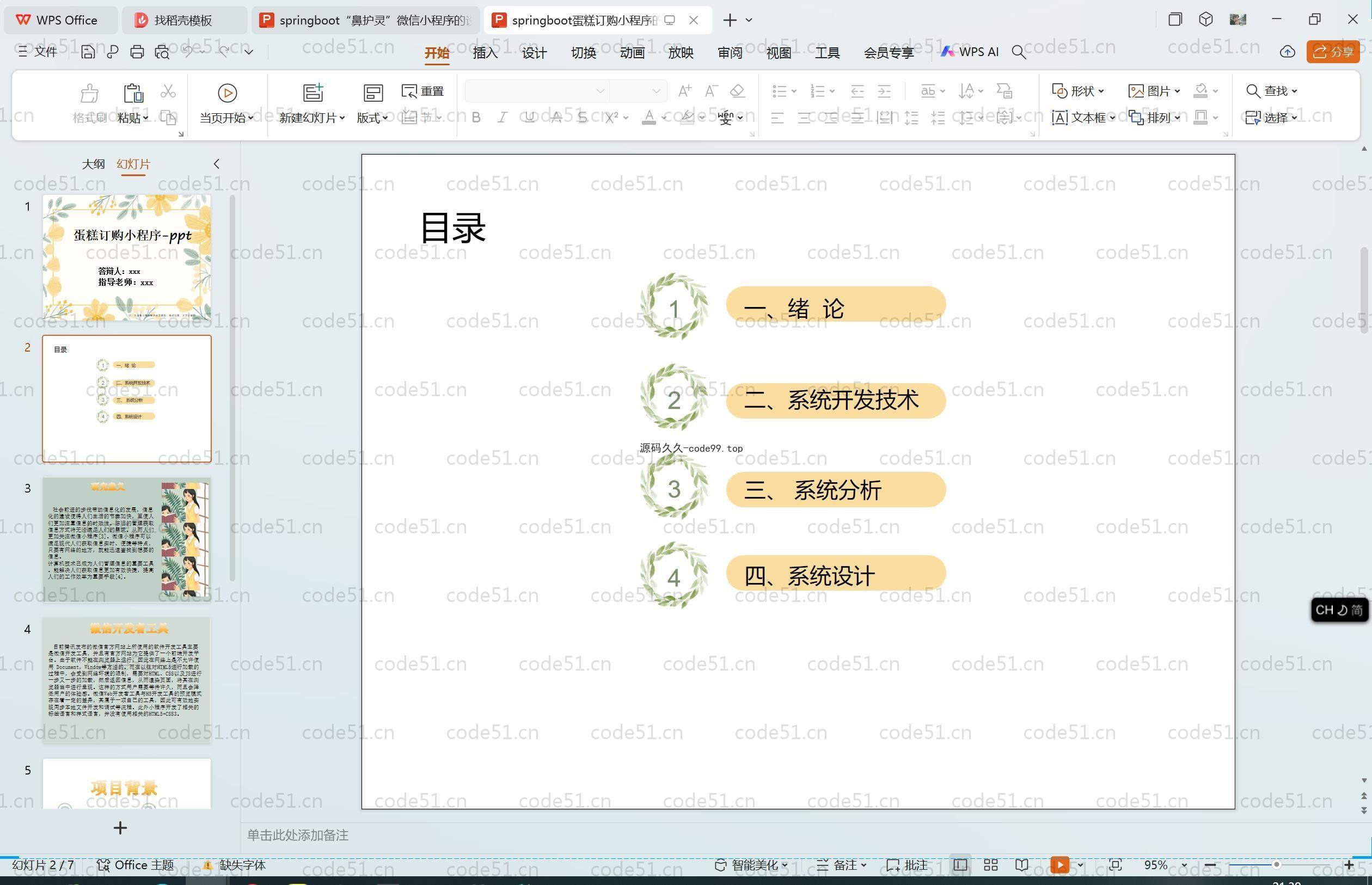Click the Comments (批注) button in status bar
This screenshot has height=885, width=1372.
point(906,865)
